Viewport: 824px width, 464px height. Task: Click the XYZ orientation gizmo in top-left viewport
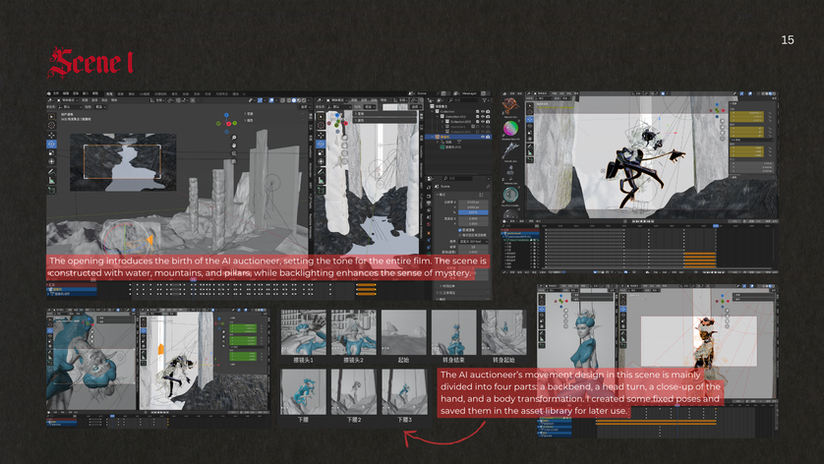(226, 123)
